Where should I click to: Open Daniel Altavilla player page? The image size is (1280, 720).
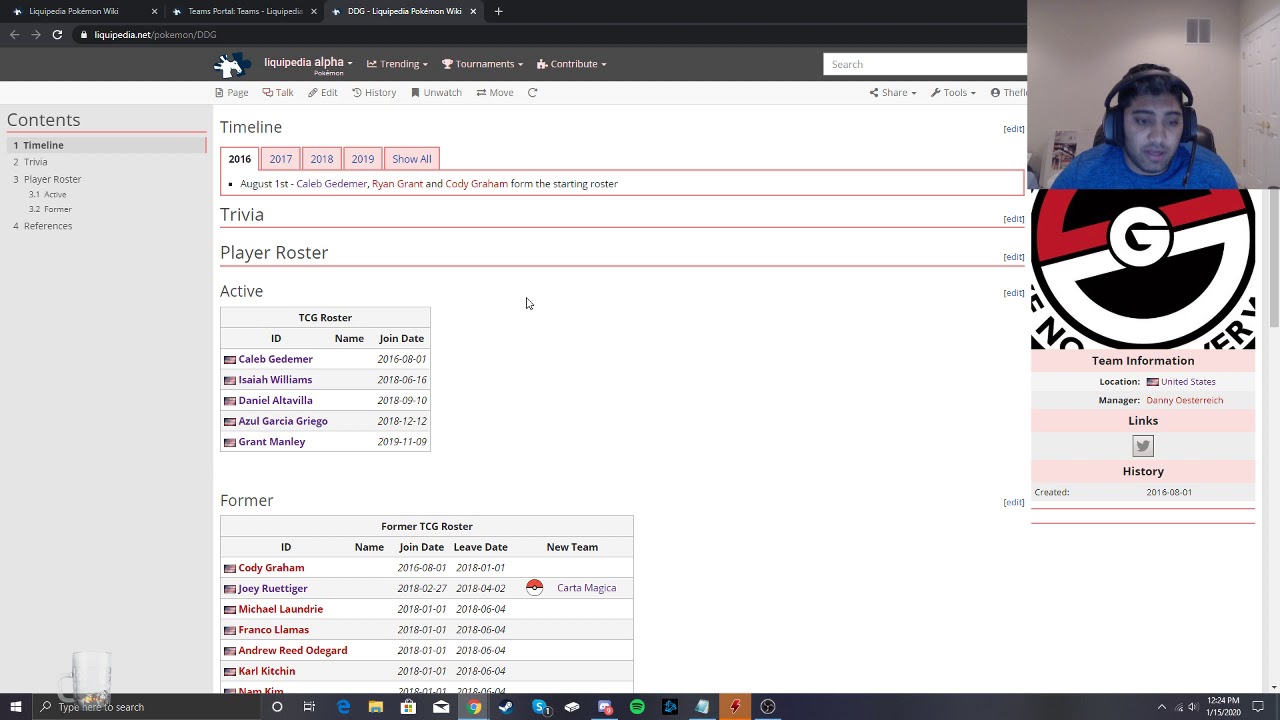(275, 401)
